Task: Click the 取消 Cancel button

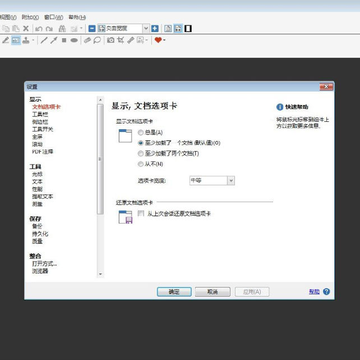Action: 213,292
